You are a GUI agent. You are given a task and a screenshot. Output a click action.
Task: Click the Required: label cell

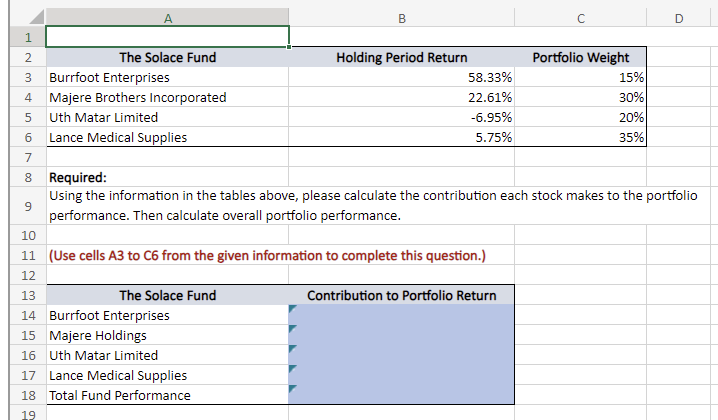pos(168,177)
